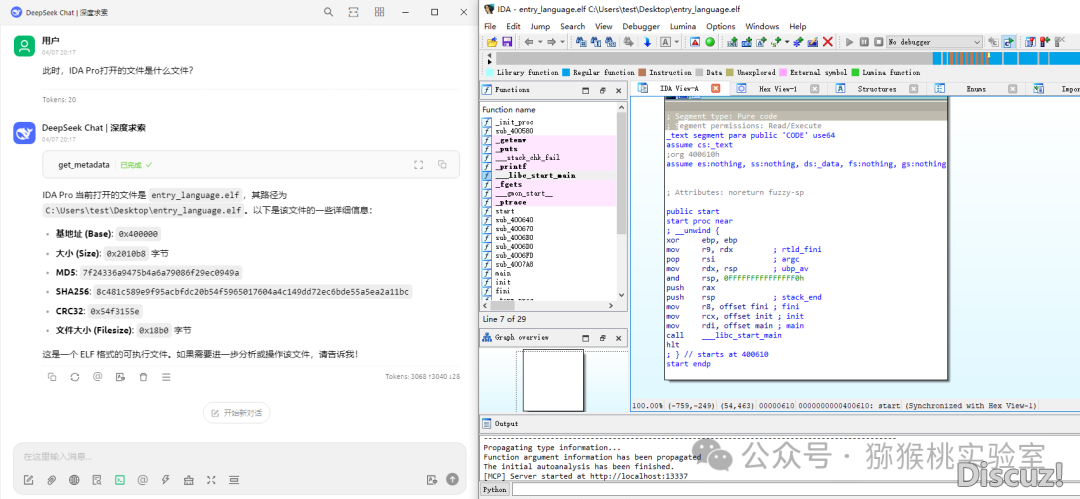Click the red X icon in IDA toolbar
Viewport: 1080px width, 499px height.
[x=828, y=42]
